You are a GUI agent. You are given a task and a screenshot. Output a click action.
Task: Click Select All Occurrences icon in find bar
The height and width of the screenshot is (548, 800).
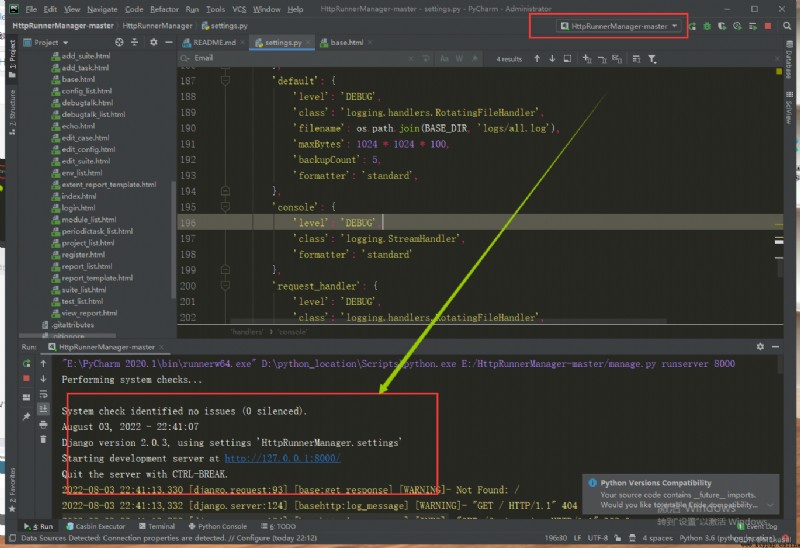(617, 59)
